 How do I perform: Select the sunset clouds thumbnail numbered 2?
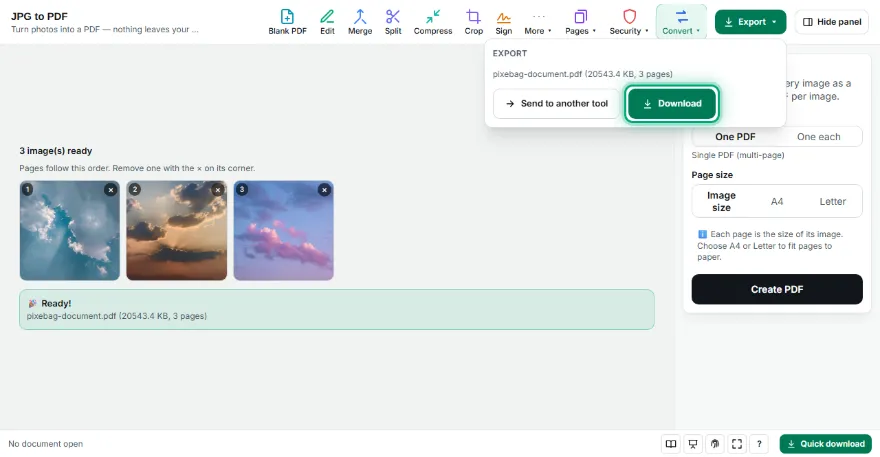[177, 230]
